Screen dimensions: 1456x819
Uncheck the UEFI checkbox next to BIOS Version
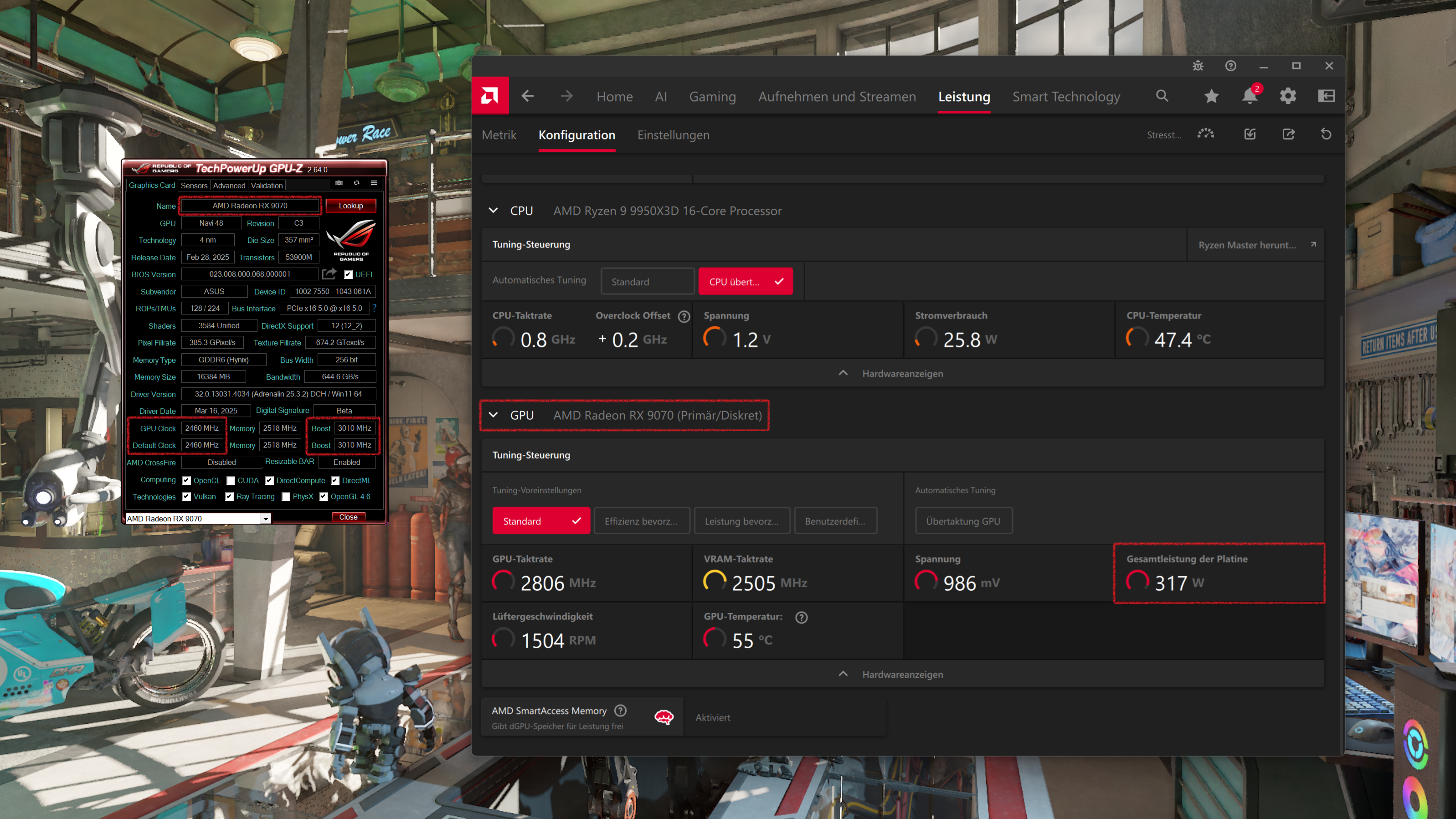pos(348,274)
